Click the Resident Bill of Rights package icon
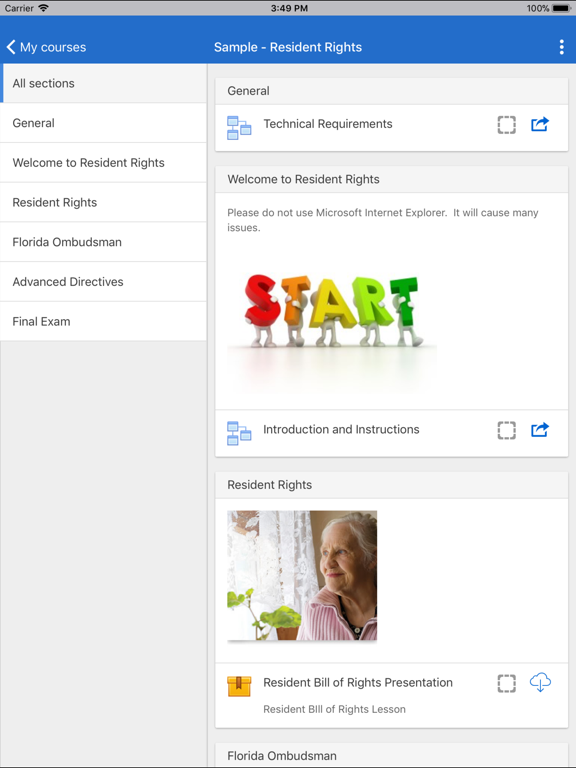576x768 pixels. [239, 686]
